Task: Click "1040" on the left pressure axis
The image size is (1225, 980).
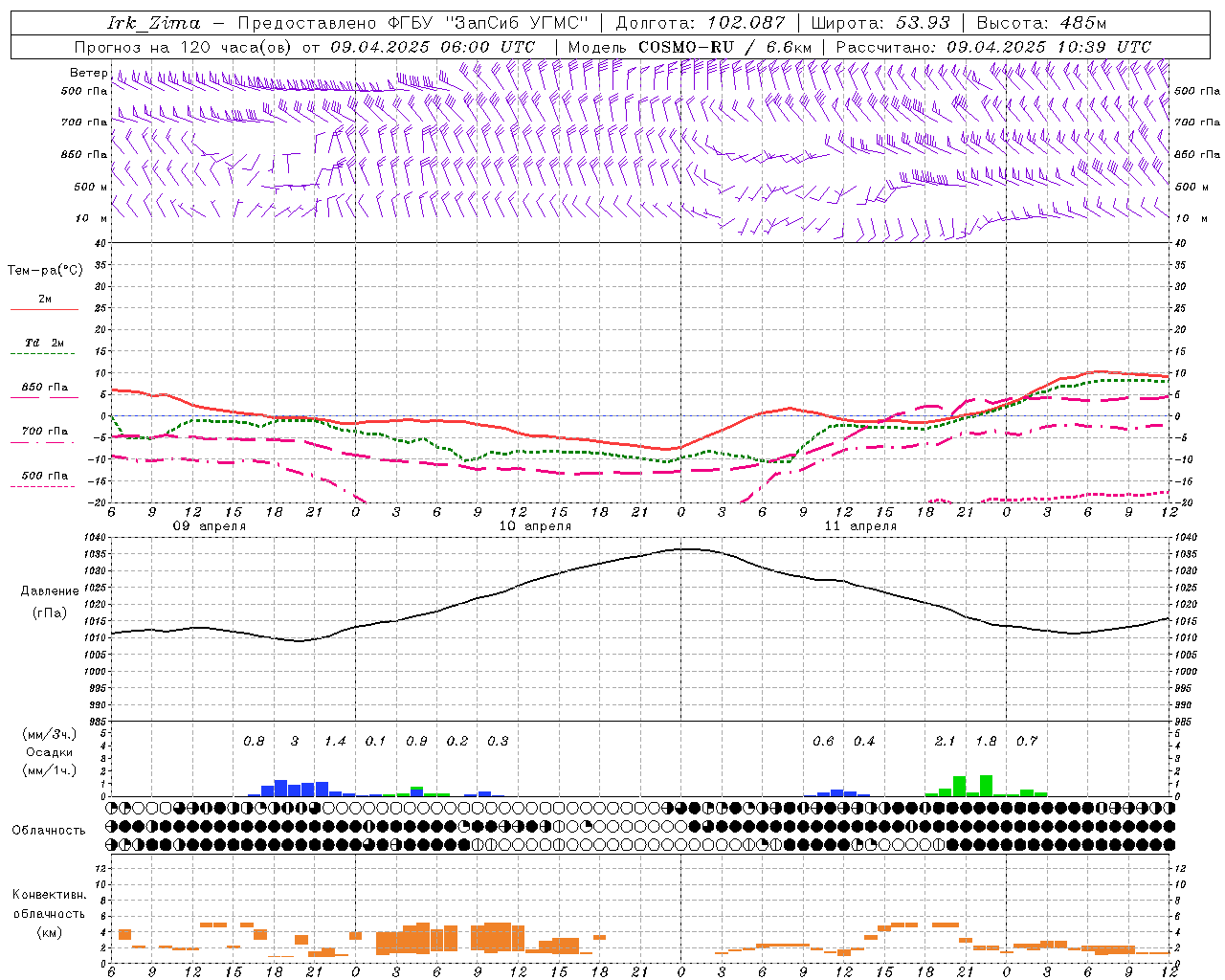Action: tap(97, 538)
